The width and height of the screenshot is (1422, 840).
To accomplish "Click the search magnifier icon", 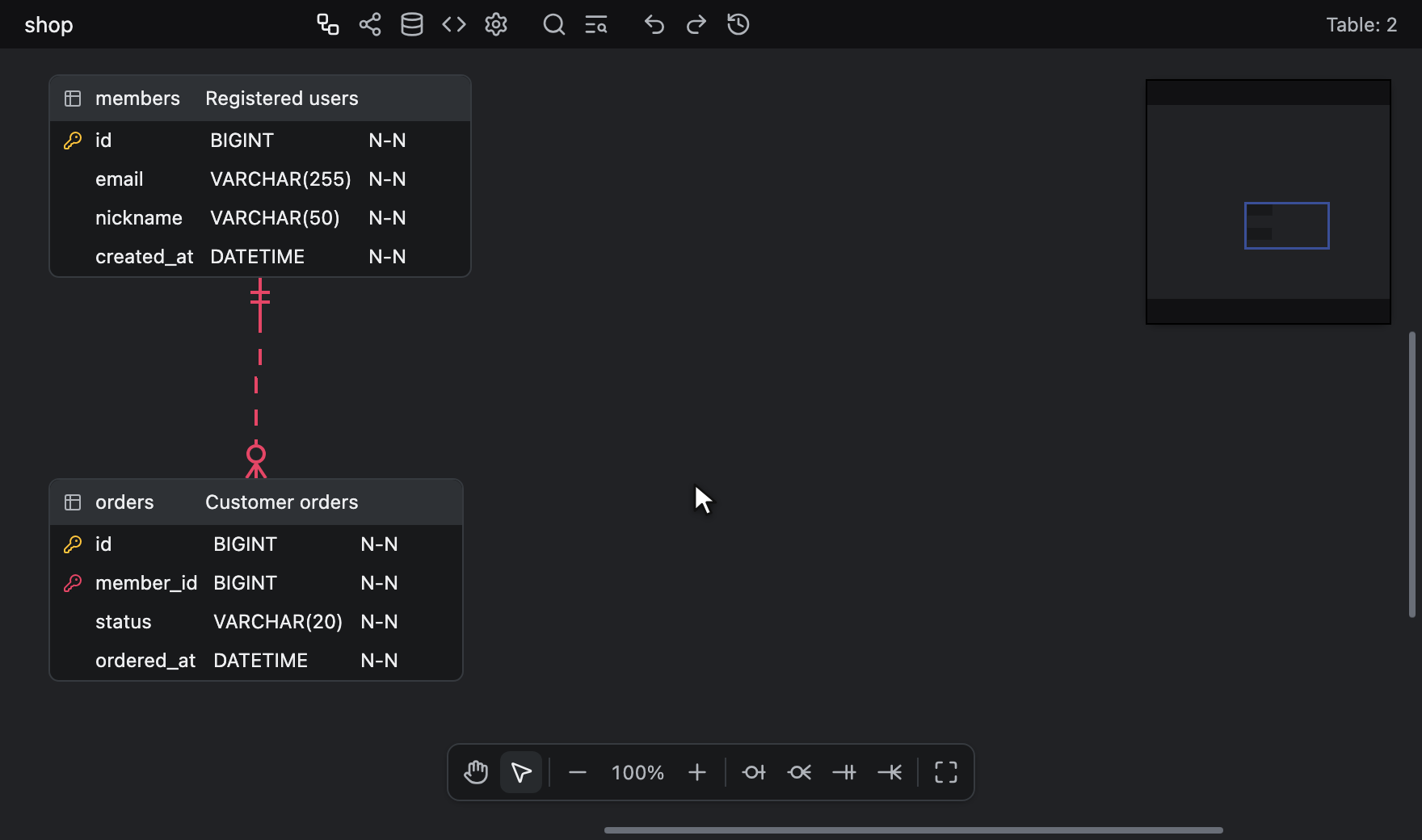I will [553, 24].
